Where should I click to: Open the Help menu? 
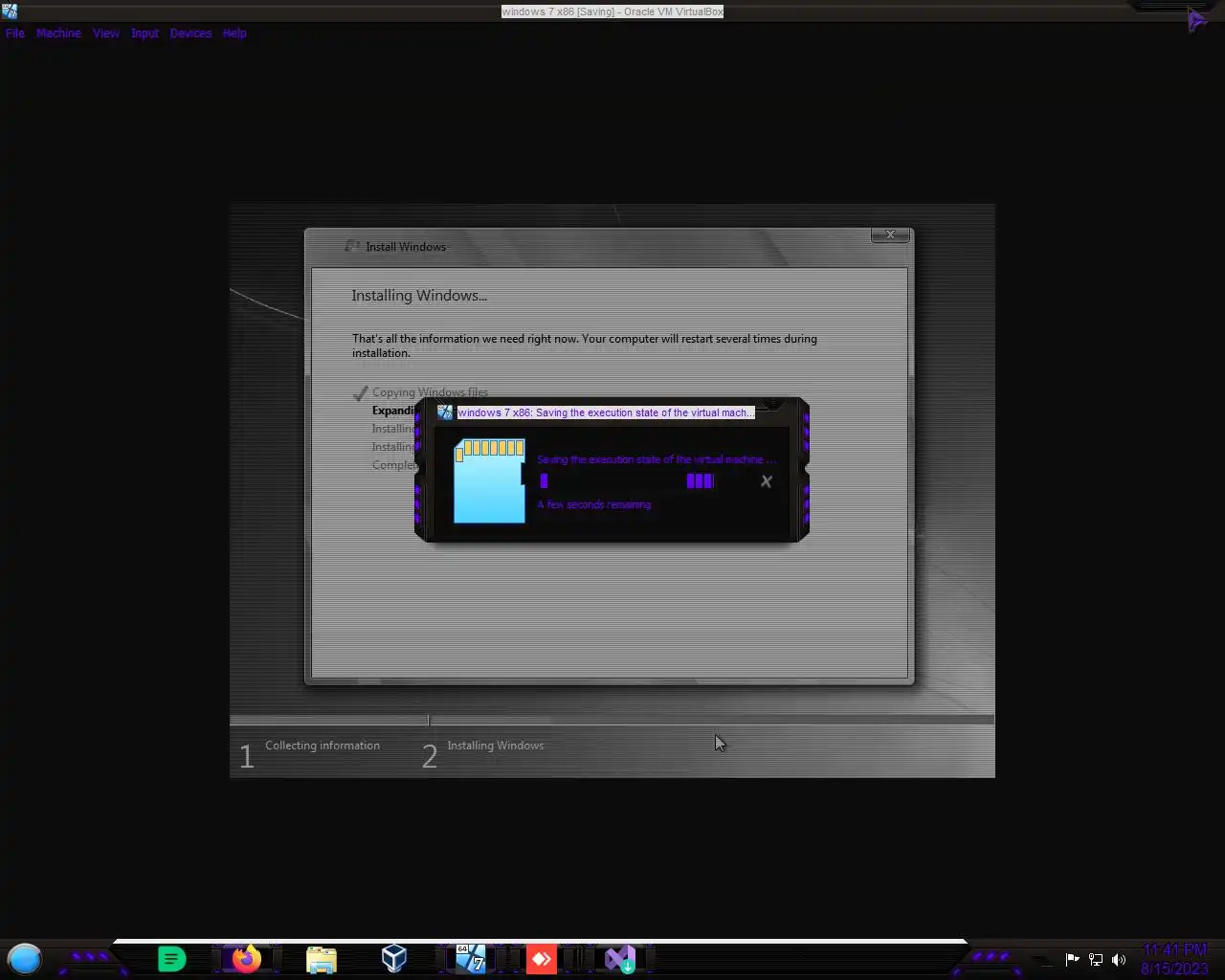(234, 33)
